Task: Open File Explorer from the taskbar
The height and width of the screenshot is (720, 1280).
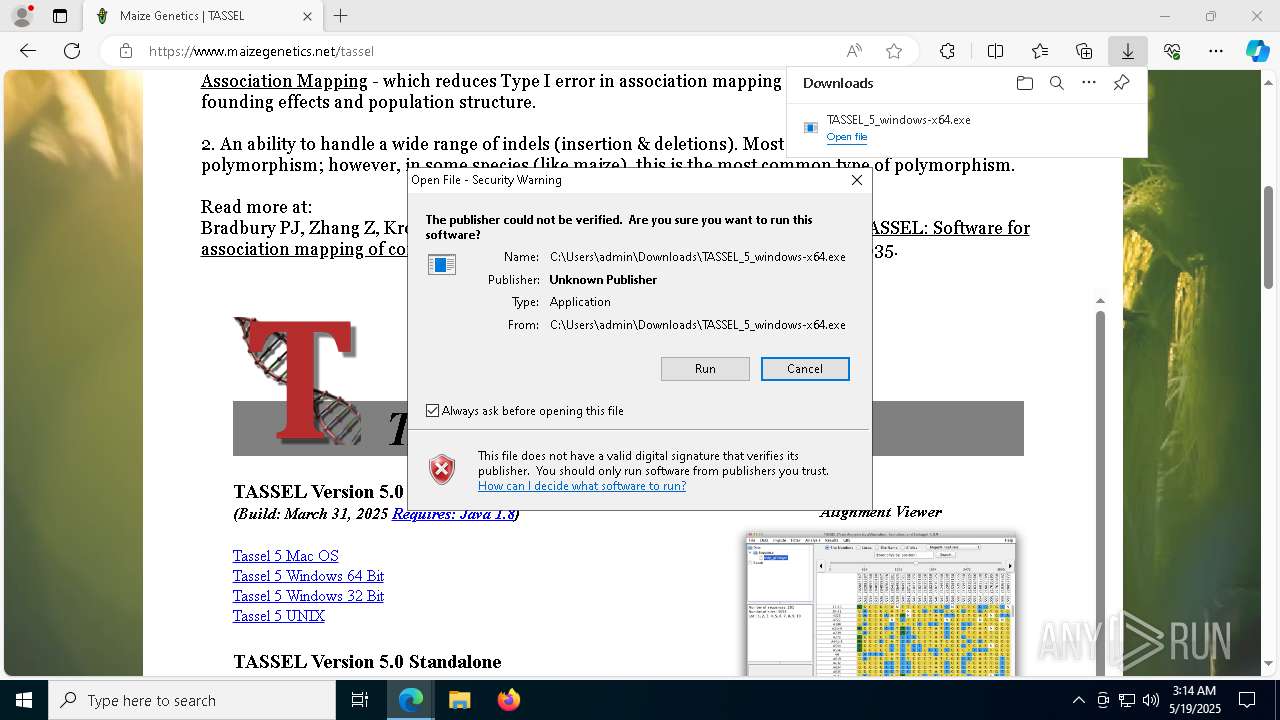Action: (x=459, y=700)
